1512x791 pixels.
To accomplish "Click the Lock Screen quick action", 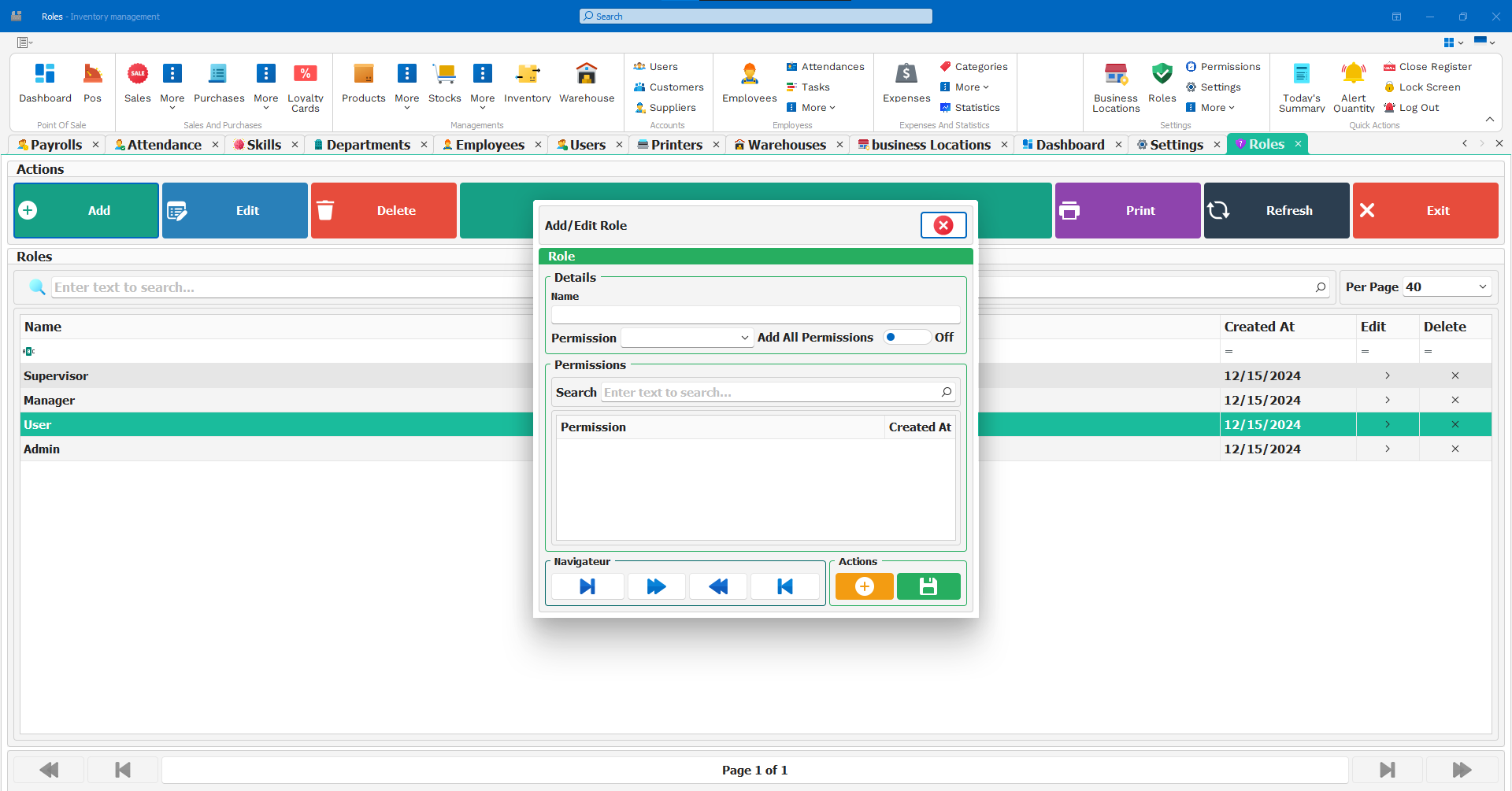I will pos(1422,87).
